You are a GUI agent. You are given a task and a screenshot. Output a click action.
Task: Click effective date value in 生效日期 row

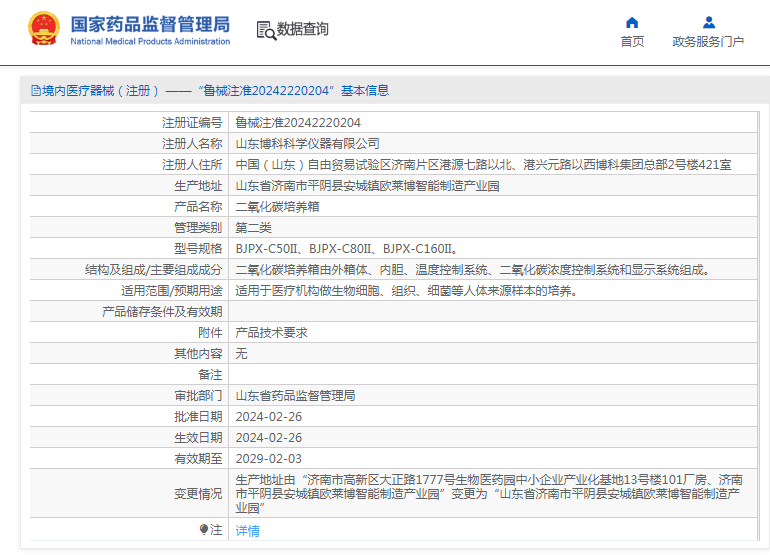point(269,438)
